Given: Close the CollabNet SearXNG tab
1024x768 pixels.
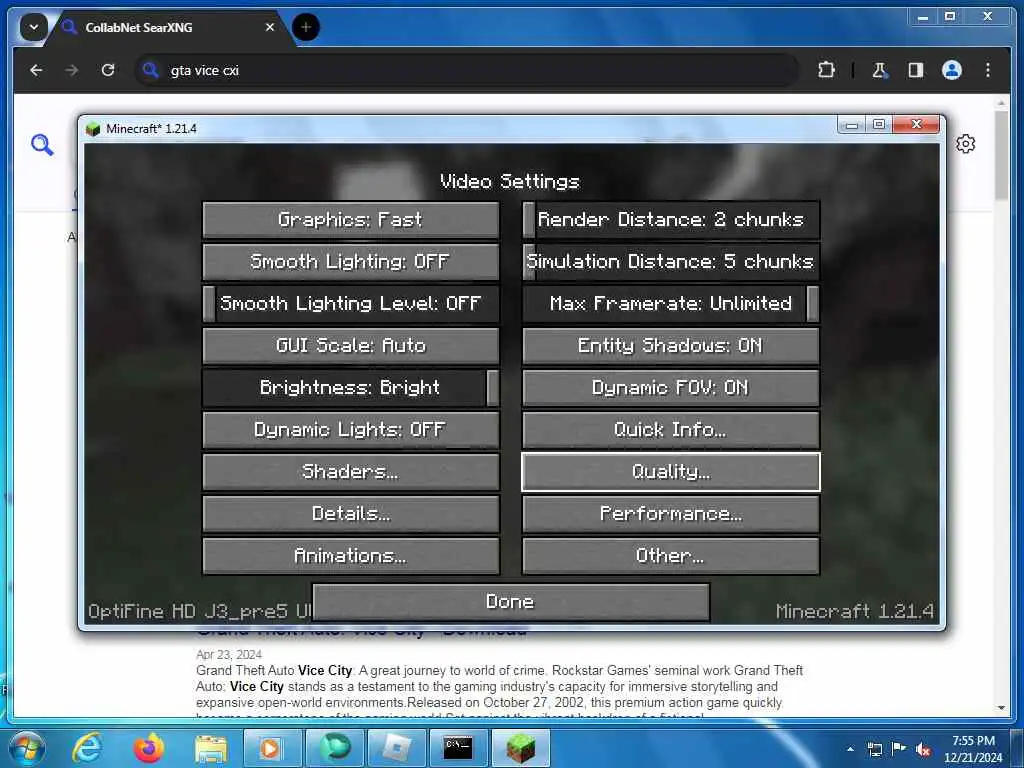Looking at the screenshot, I should point(270,27).
